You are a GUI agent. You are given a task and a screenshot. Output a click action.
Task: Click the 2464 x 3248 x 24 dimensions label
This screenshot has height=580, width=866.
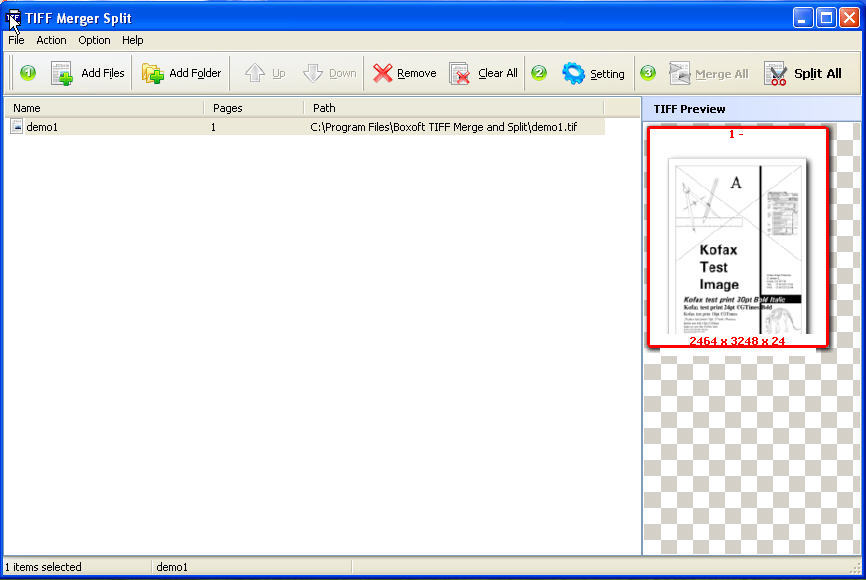click(x=737, y=341)
